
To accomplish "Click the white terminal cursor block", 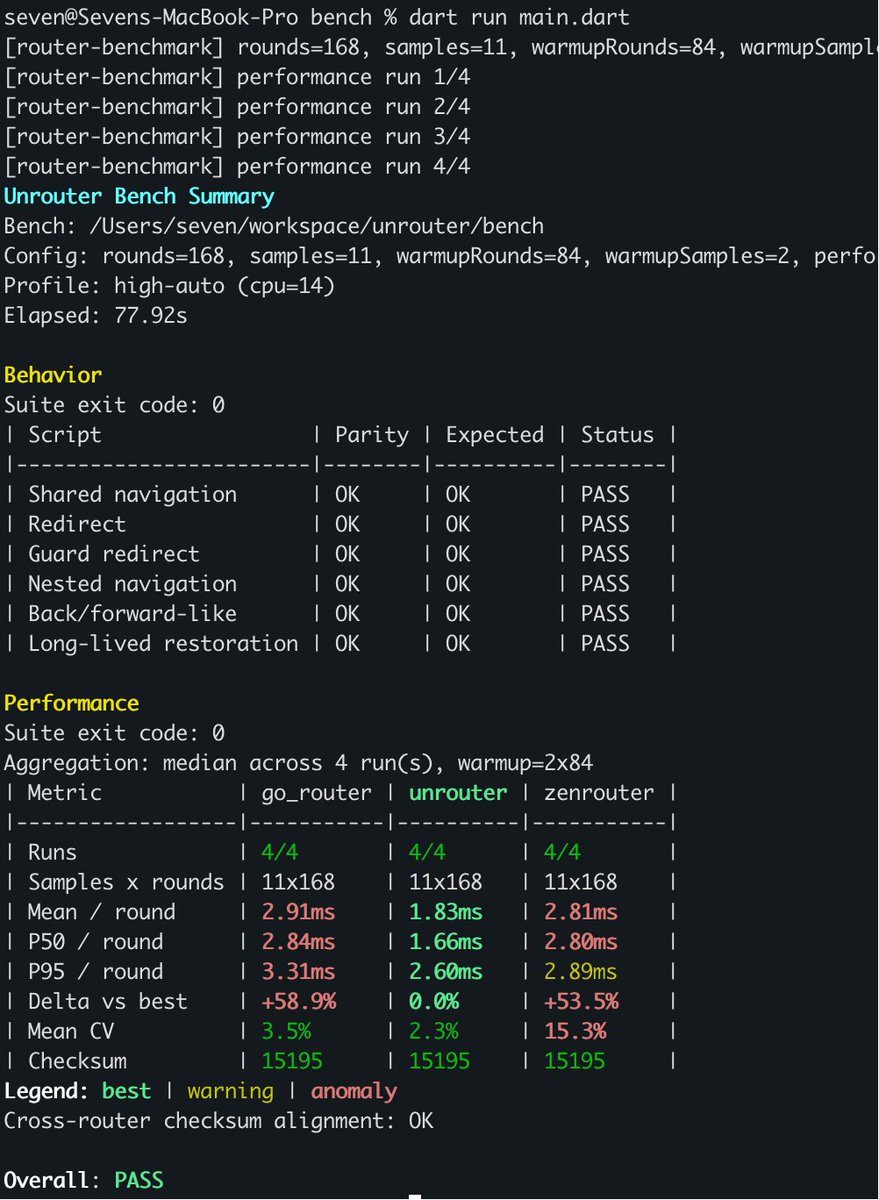I will tap(415, 1196).
